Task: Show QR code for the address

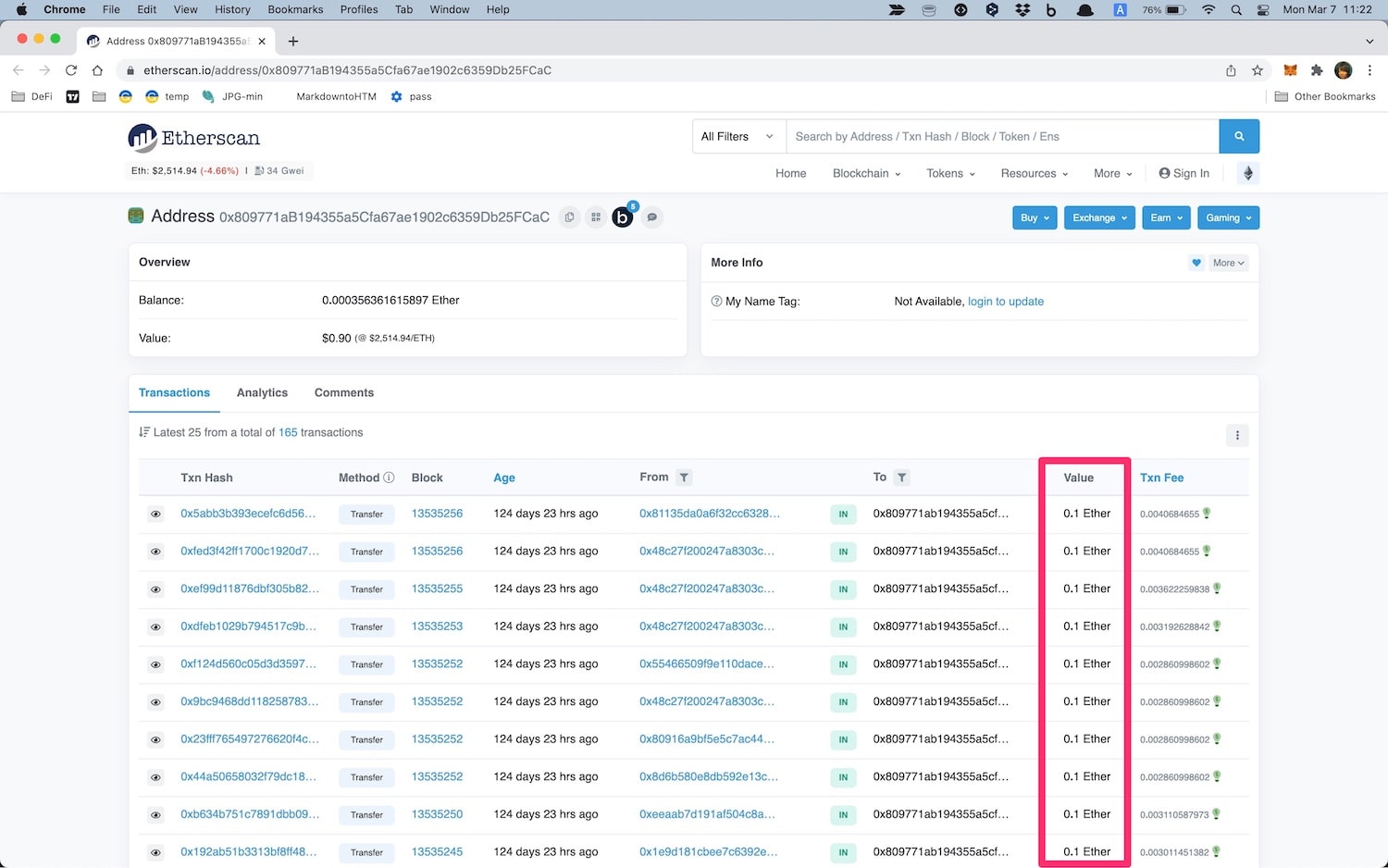Action: (x=596, y=217)
